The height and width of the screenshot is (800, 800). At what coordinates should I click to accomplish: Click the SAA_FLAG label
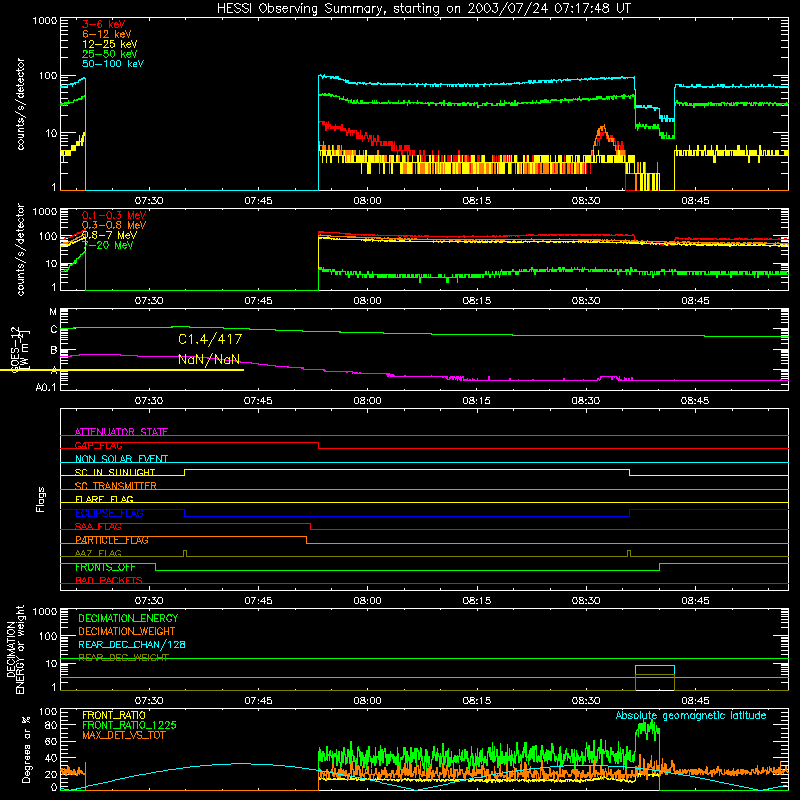pyautogui.click(x=98, y=527)
